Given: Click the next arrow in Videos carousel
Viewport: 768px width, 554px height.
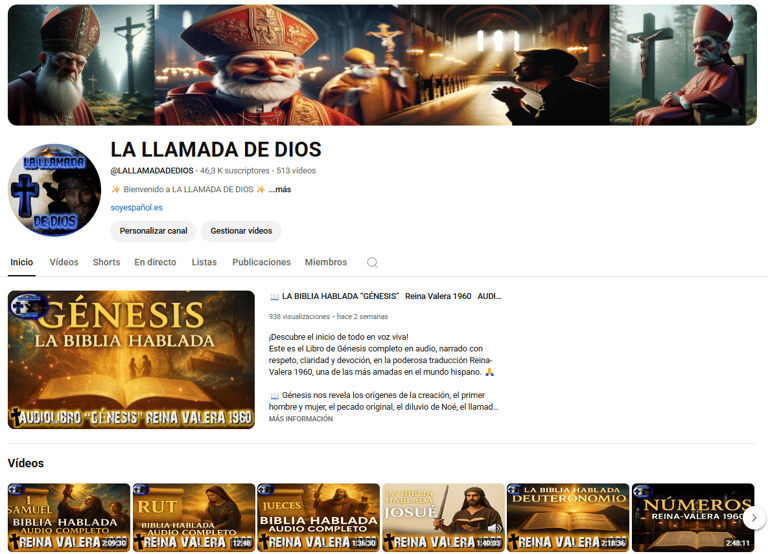Looking at the screenshot, I should [x=754, y=517].
